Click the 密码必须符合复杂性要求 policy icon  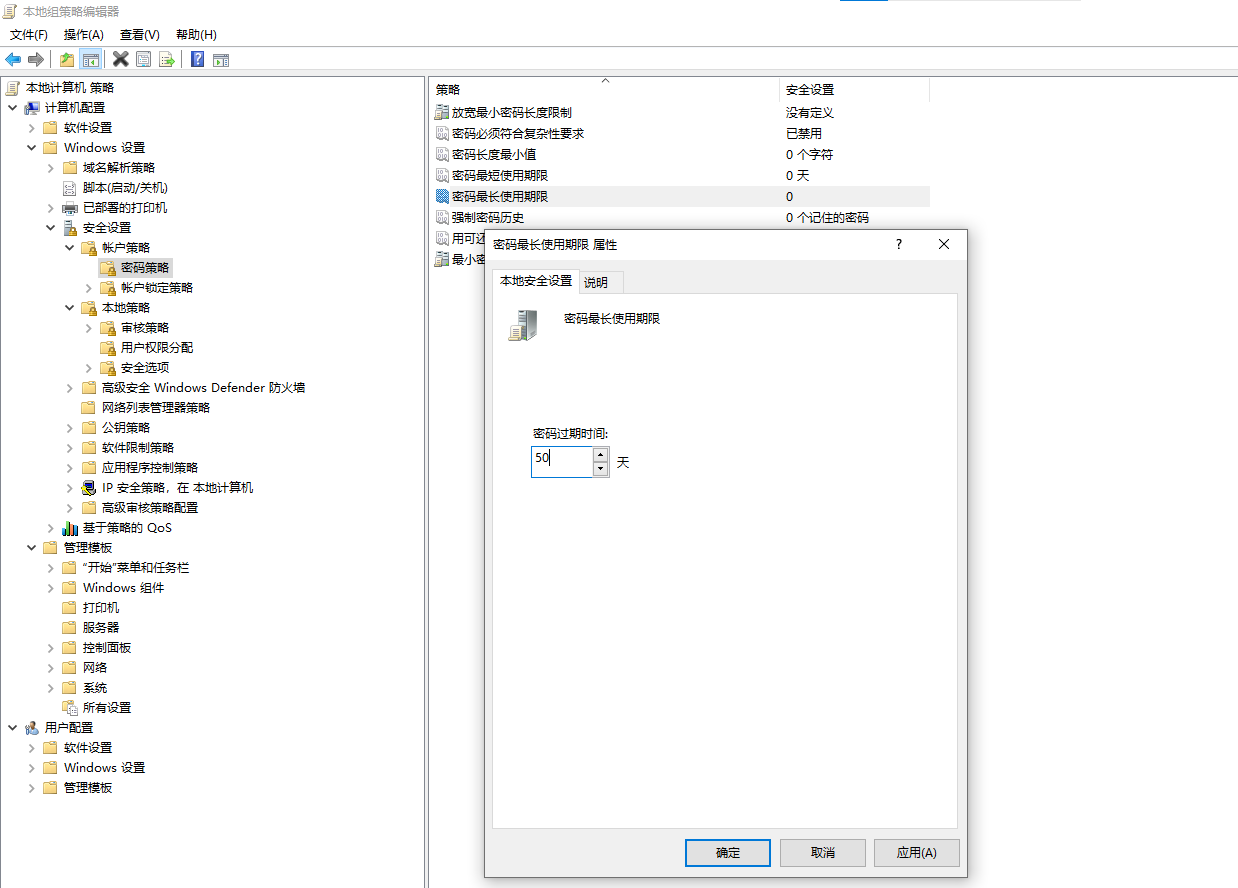[442, 133]
